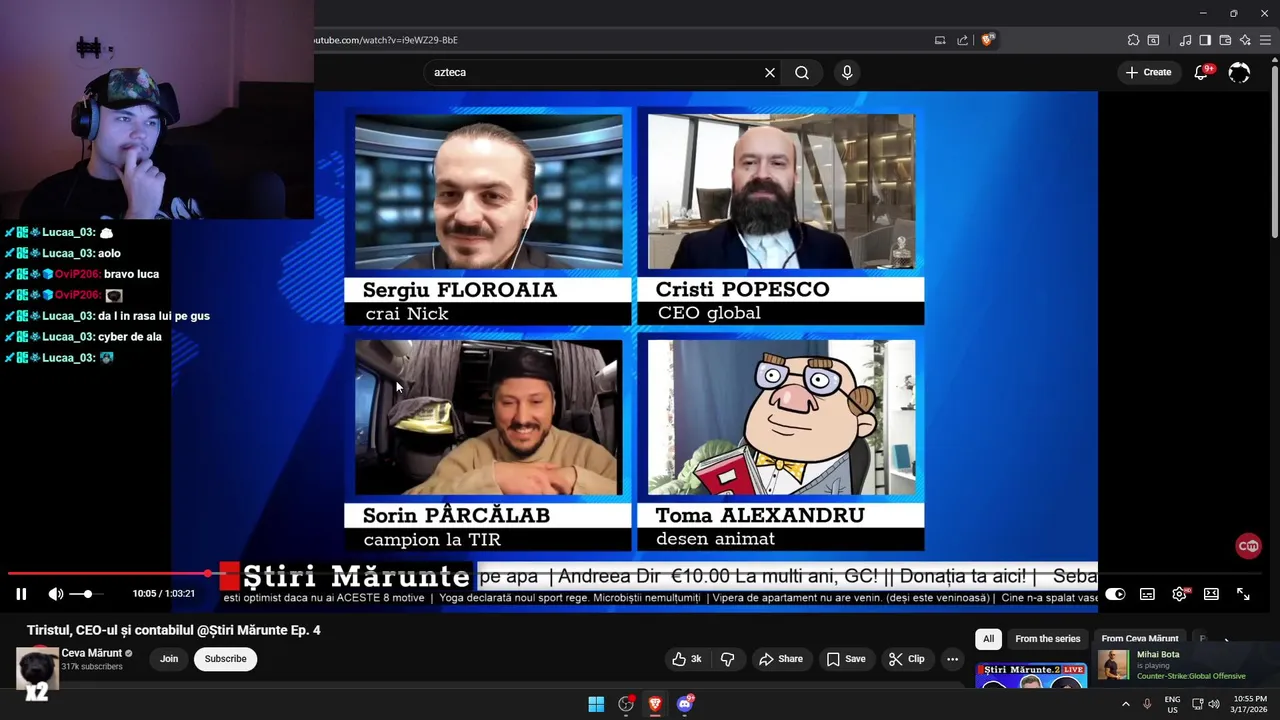Toggle the autoplay switch in the player
This screenshot has width=1280, height=720.
tap(1115, 594)
